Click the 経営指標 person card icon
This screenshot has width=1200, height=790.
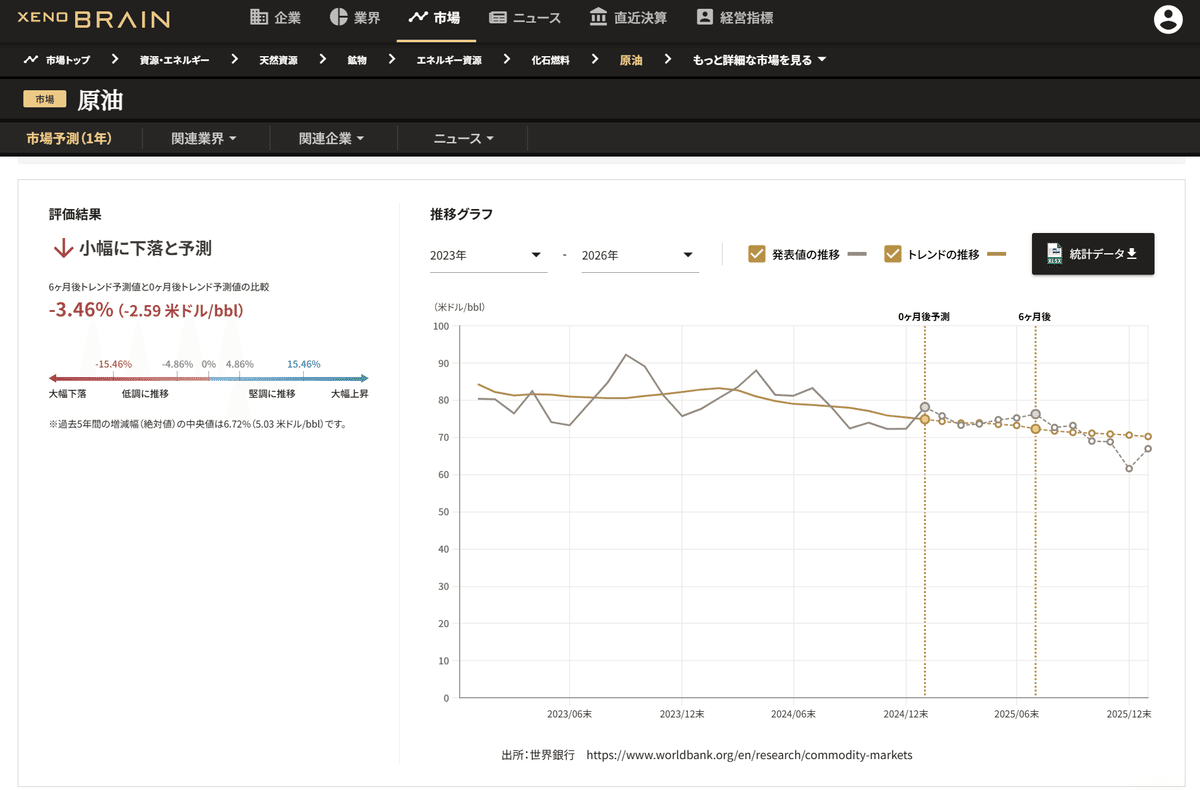tap(705, 17)
